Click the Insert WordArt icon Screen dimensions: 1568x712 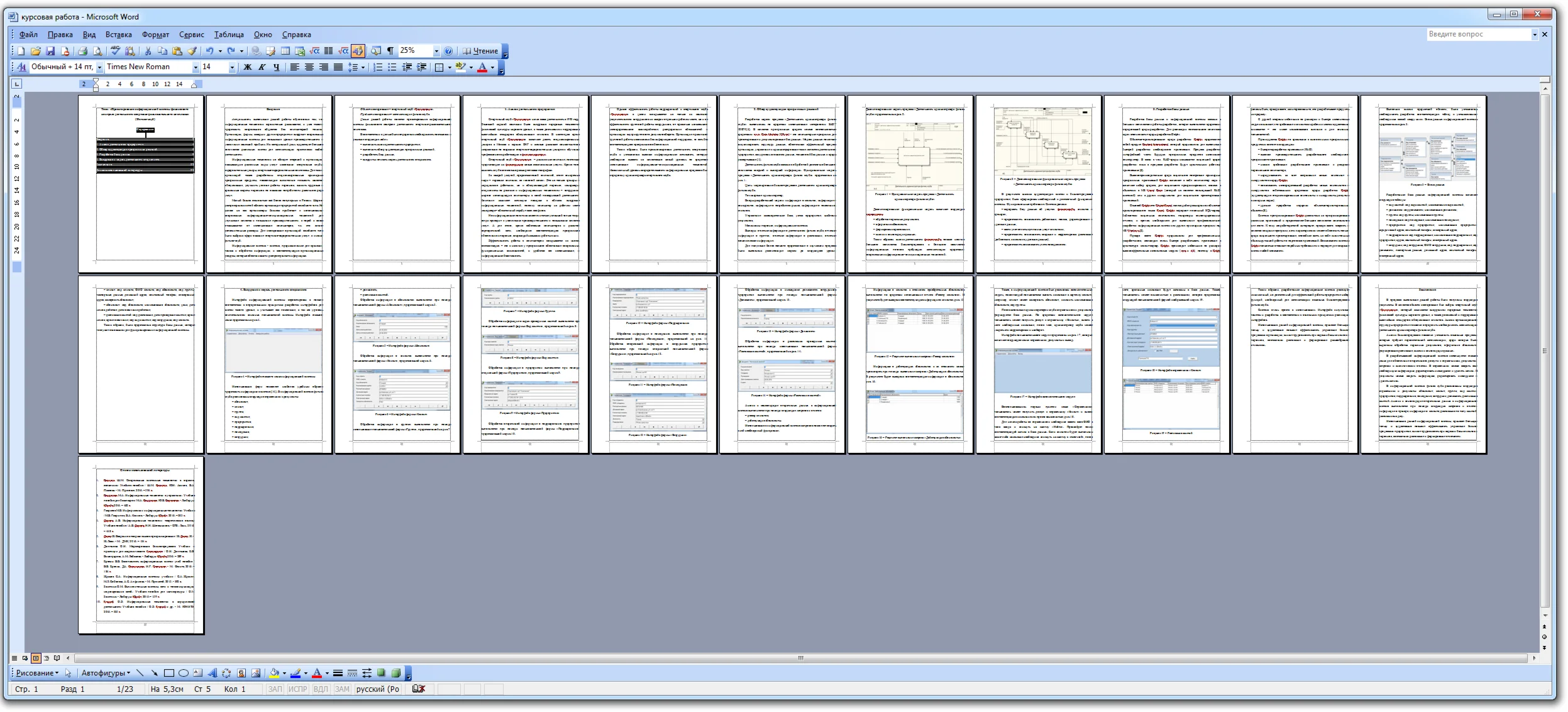[x=212, y=673]
